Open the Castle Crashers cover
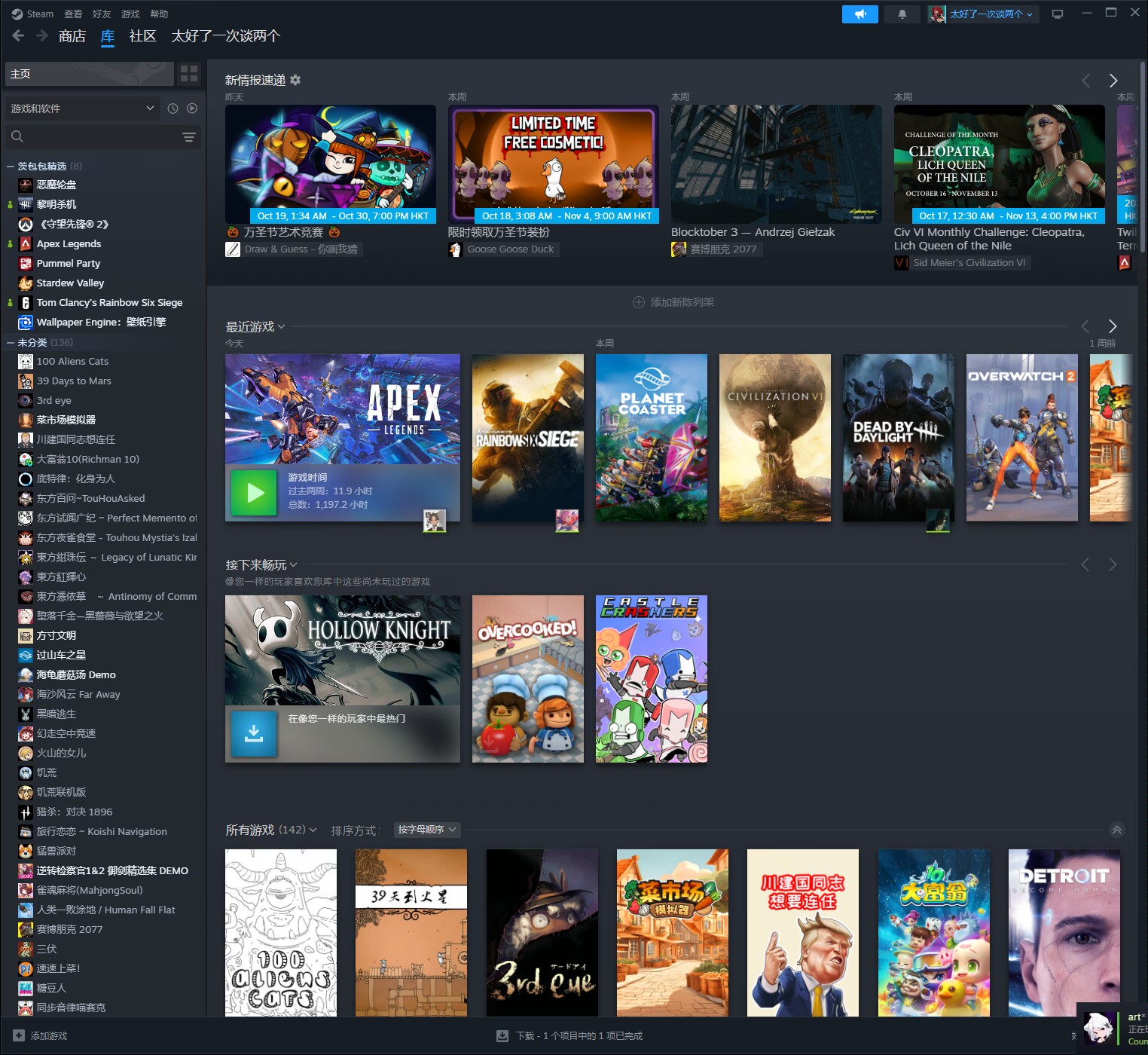This screenshot has height=1055, width=1148. pos(652,679)
